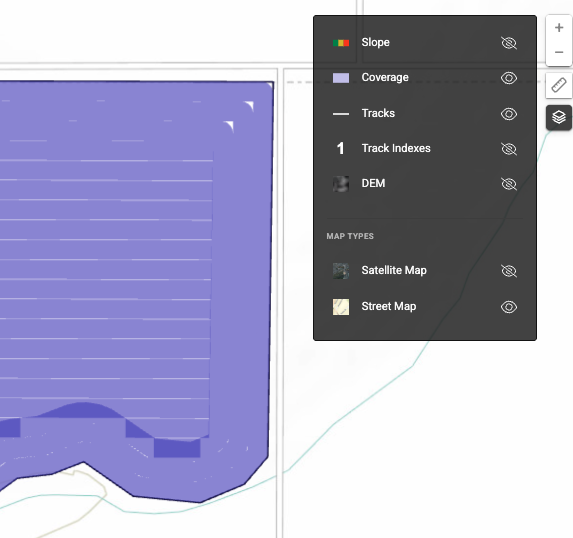Viewport: 573px width, 538px height.
Task: Click the Slope color gradient icon
Action: pyautogui.click(x=341, y=43)
